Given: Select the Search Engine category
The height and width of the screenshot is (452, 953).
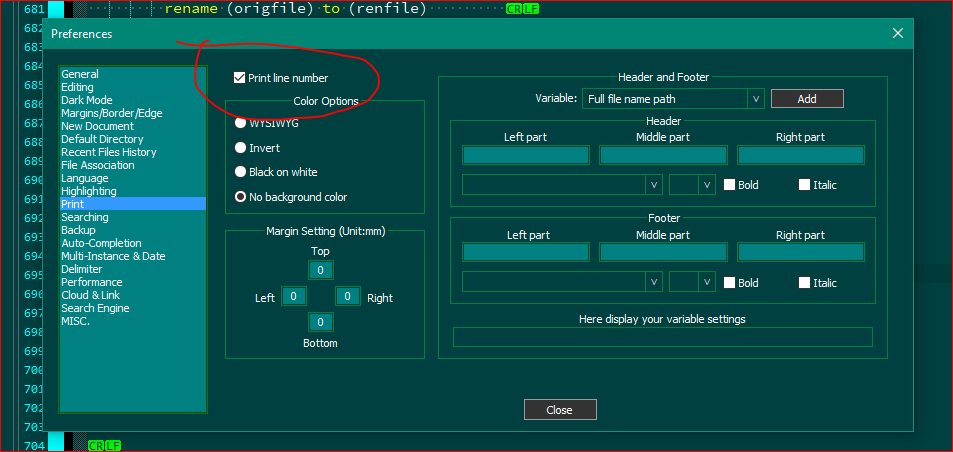Looking at the screenshot, I should pyautogui.click(x=95, y=308).
